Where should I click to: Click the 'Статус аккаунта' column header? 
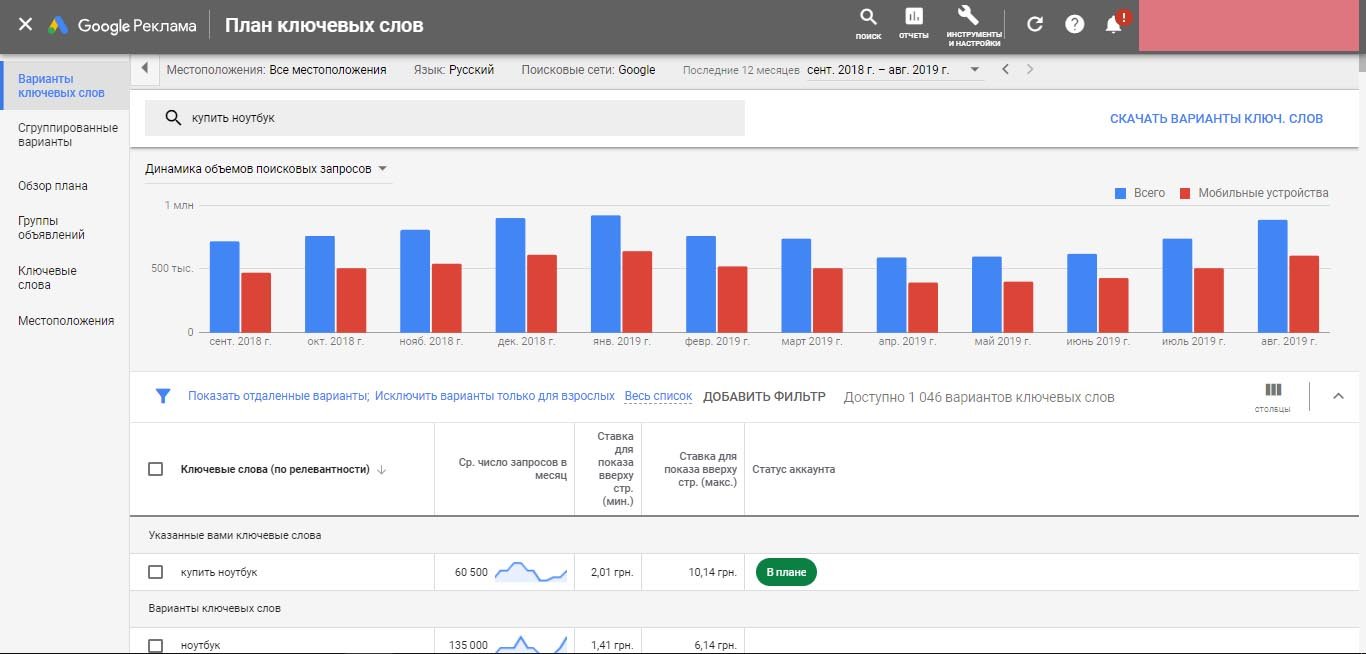click(793, 469)
